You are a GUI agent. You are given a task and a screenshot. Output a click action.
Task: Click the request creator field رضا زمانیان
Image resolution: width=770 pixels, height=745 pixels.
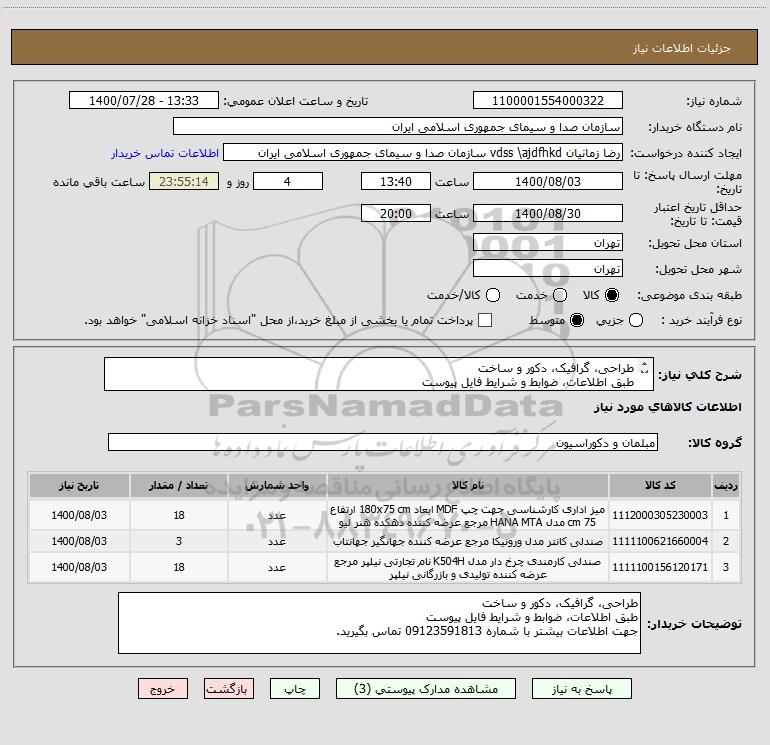coord(423,153)
